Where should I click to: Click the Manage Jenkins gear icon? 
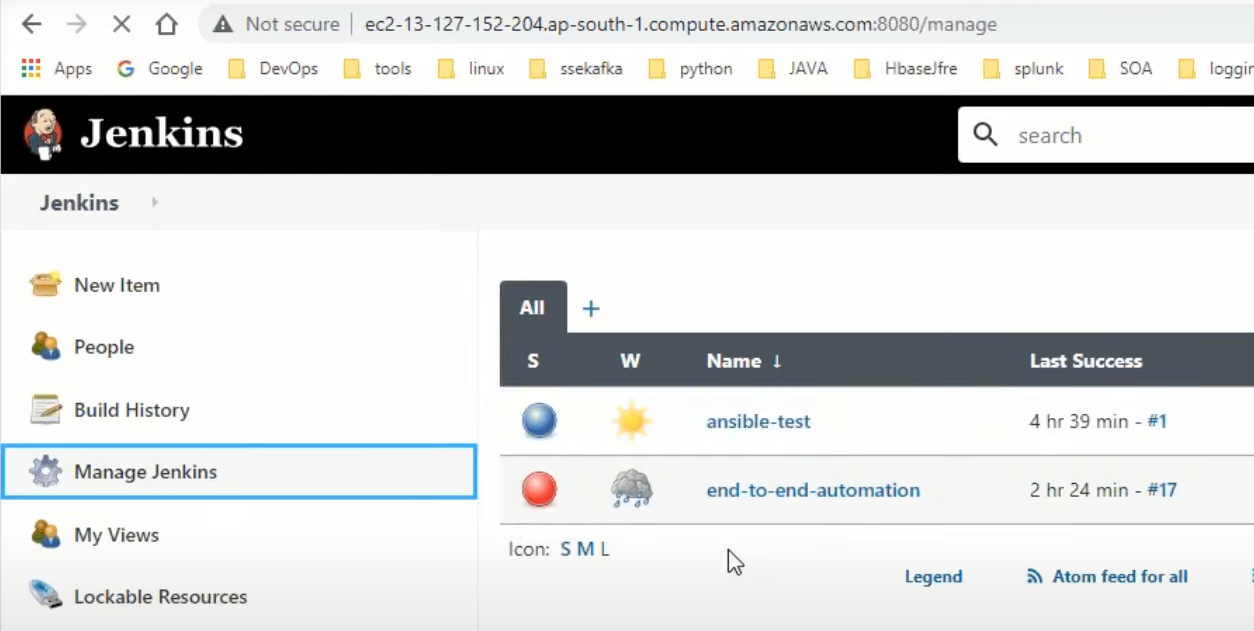pyautogui.click(x=46, y=472)
